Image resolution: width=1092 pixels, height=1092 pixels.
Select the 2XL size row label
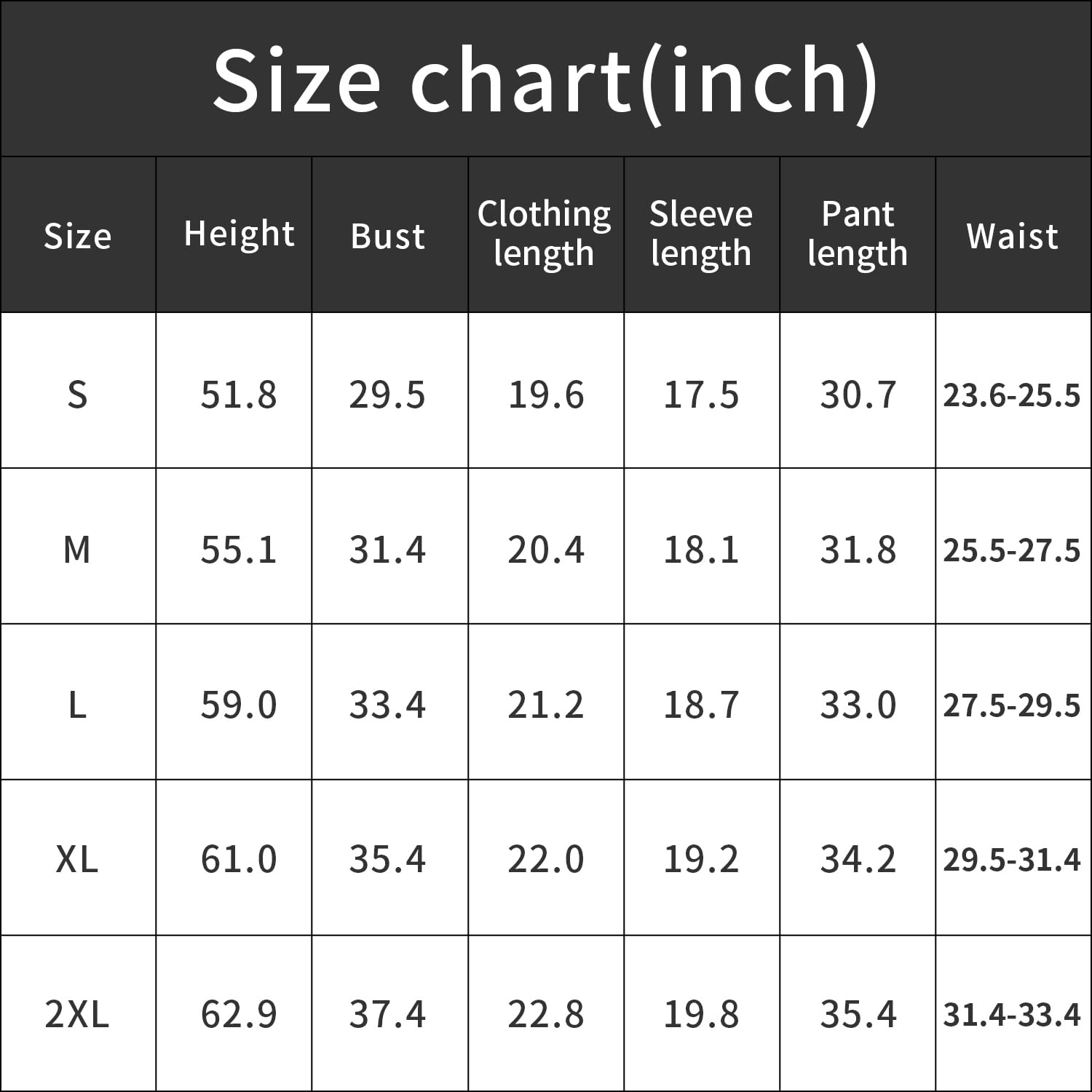click(77, 1015)
